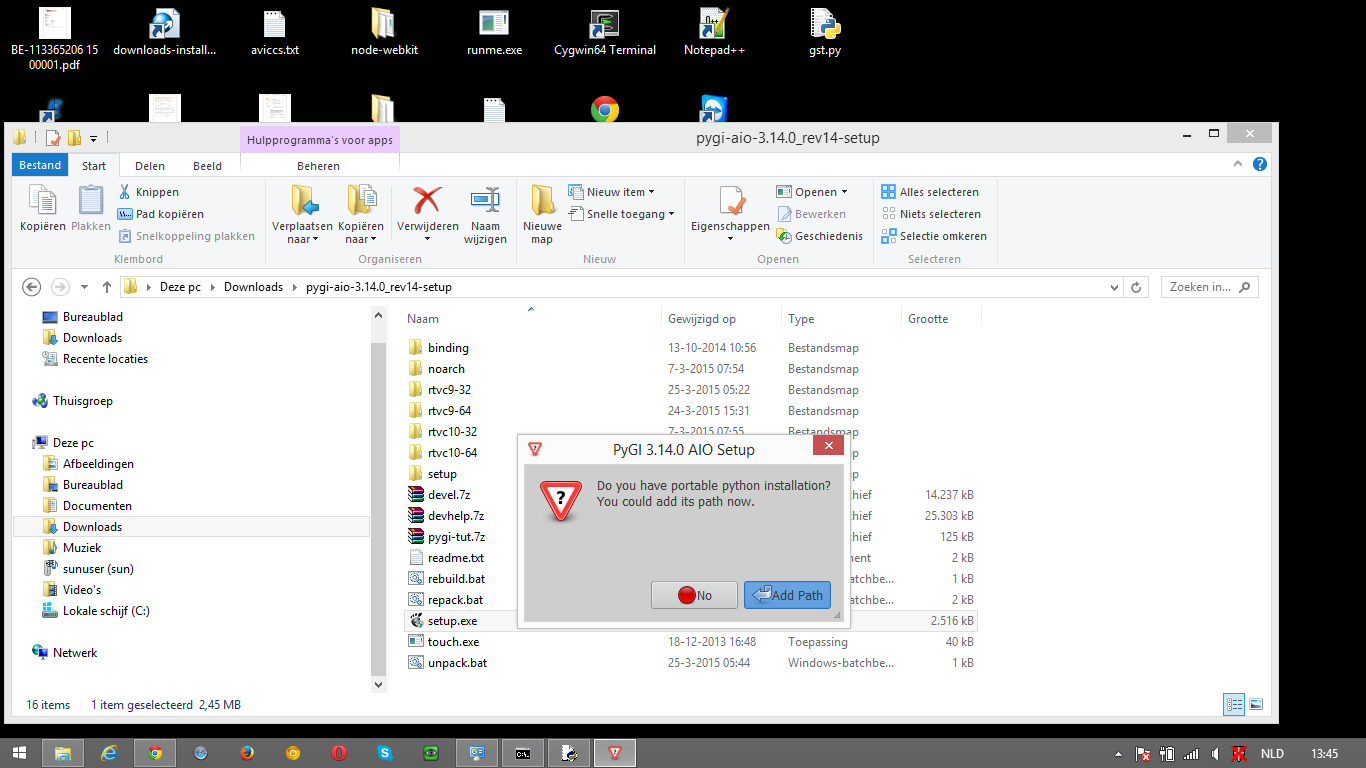
Task: Click the Nieuwe map folder icon
Action: [x=542, y=201]
